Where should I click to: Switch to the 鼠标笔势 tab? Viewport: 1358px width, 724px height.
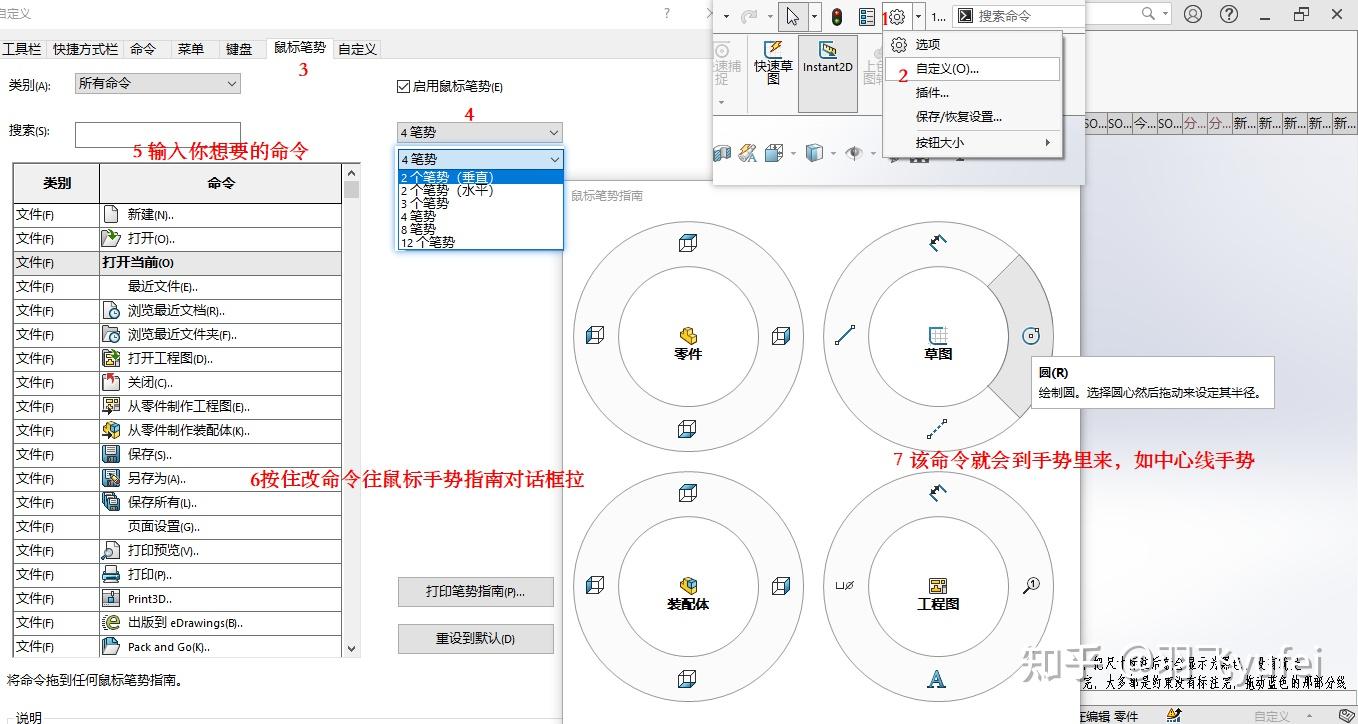(x=300, y=48)
